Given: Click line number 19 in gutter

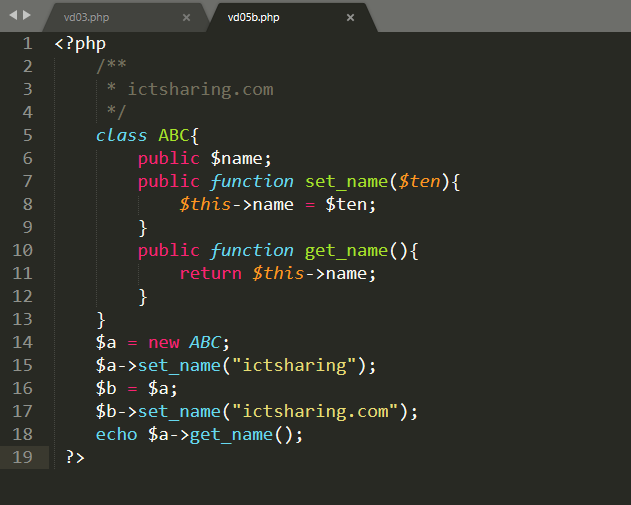Looking at the screenshot, I should pos(23,457).
